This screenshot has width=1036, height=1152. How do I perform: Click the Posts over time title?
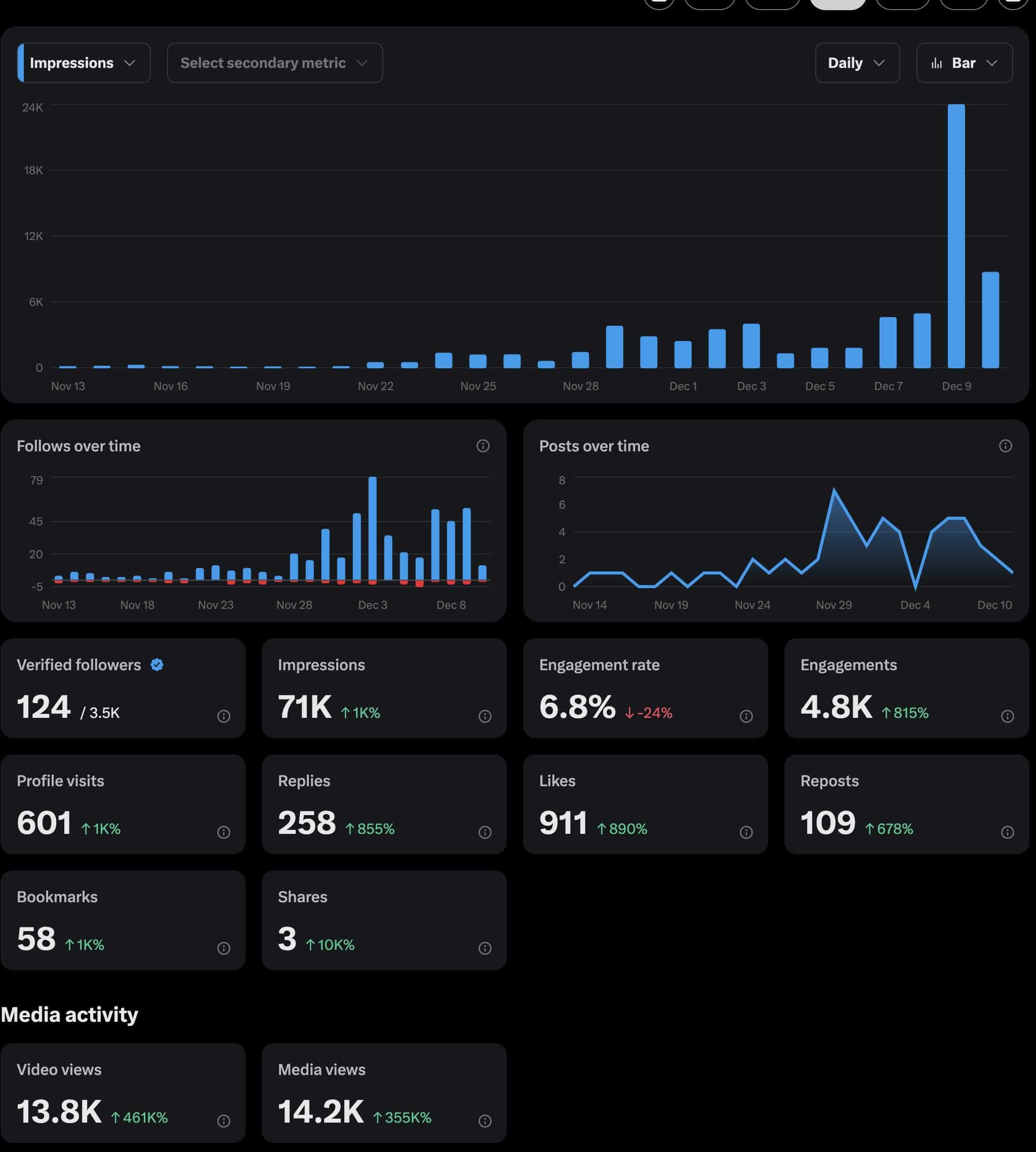click(x=594, y=446)
